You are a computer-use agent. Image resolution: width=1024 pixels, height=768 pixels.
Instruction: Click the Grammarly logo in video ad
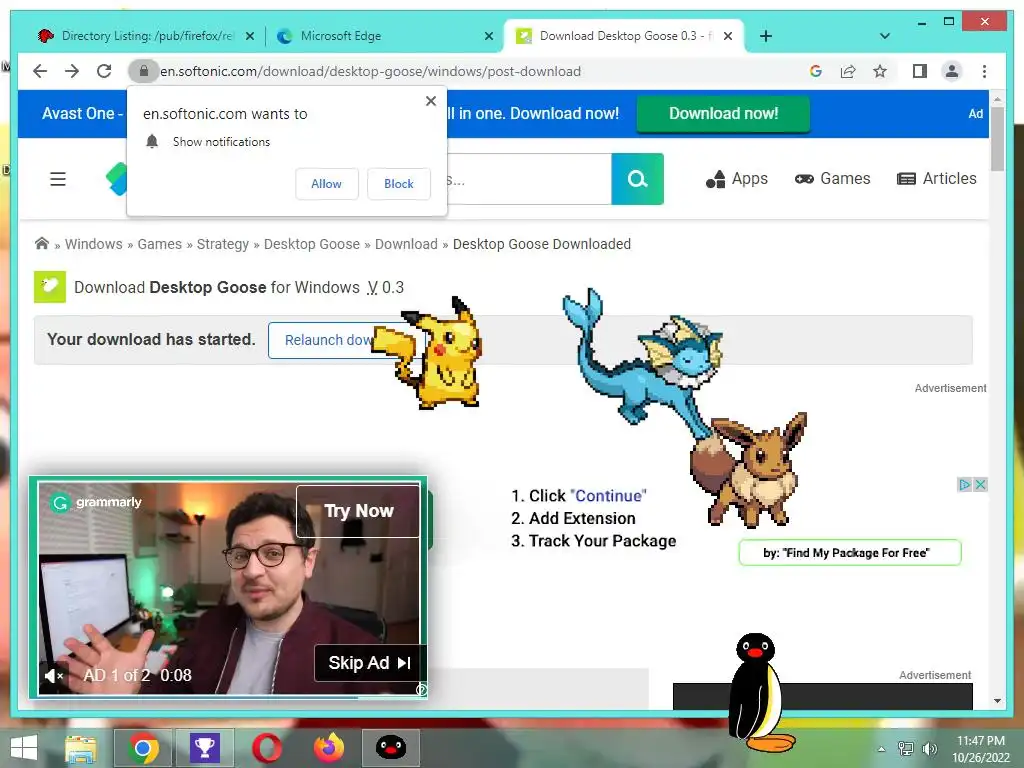(x=96, y=502)
